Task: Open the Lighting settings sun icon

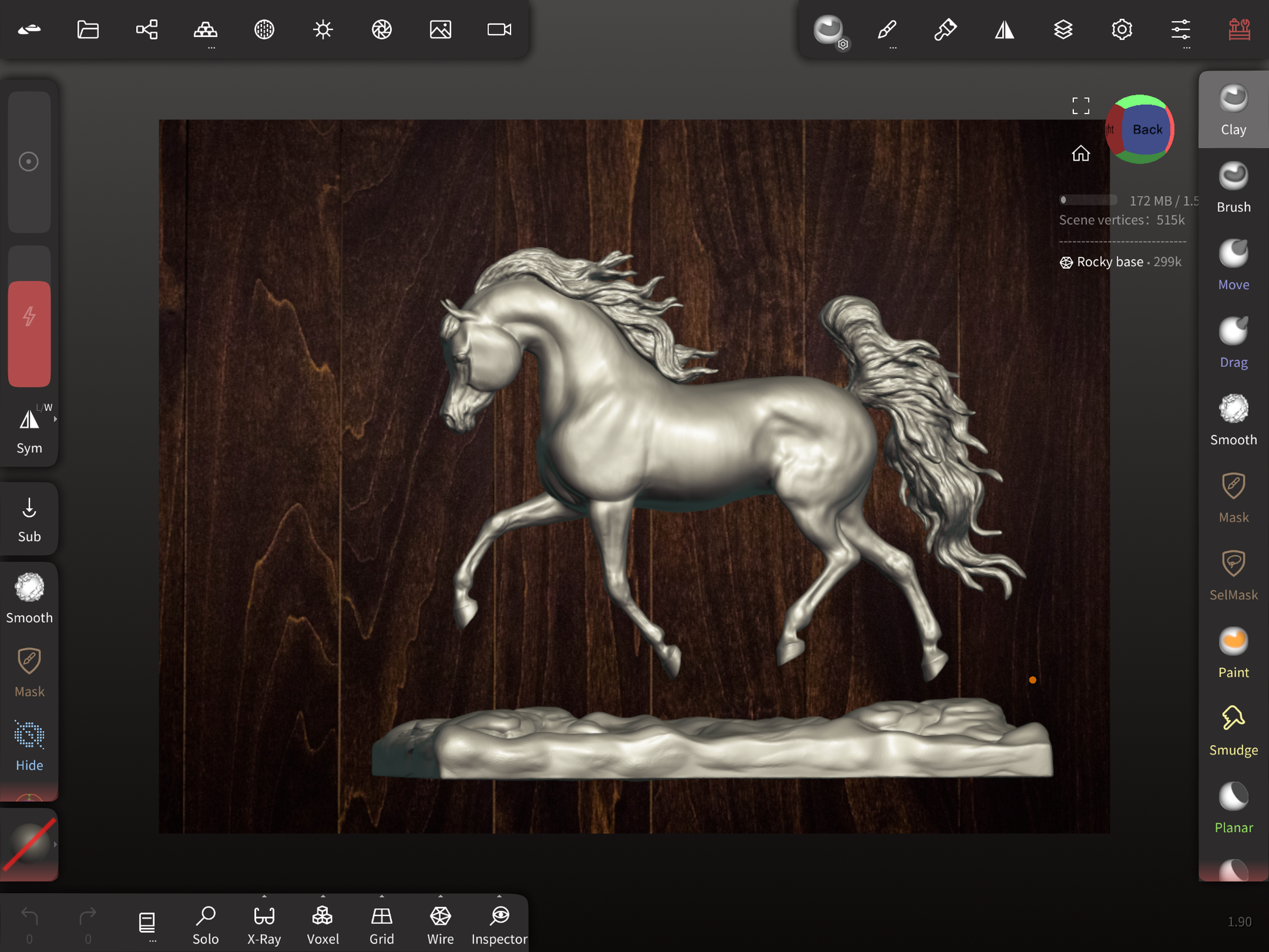Action: coord(323,30)
